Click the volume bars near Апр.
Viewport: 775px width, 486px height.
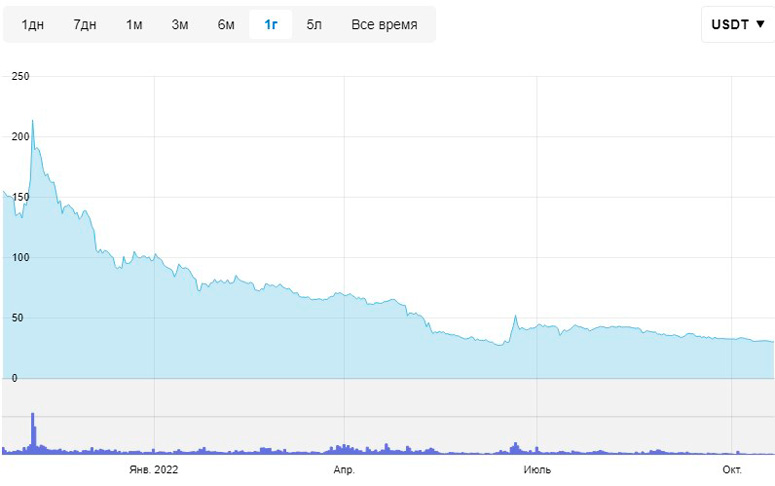[343, 449]
